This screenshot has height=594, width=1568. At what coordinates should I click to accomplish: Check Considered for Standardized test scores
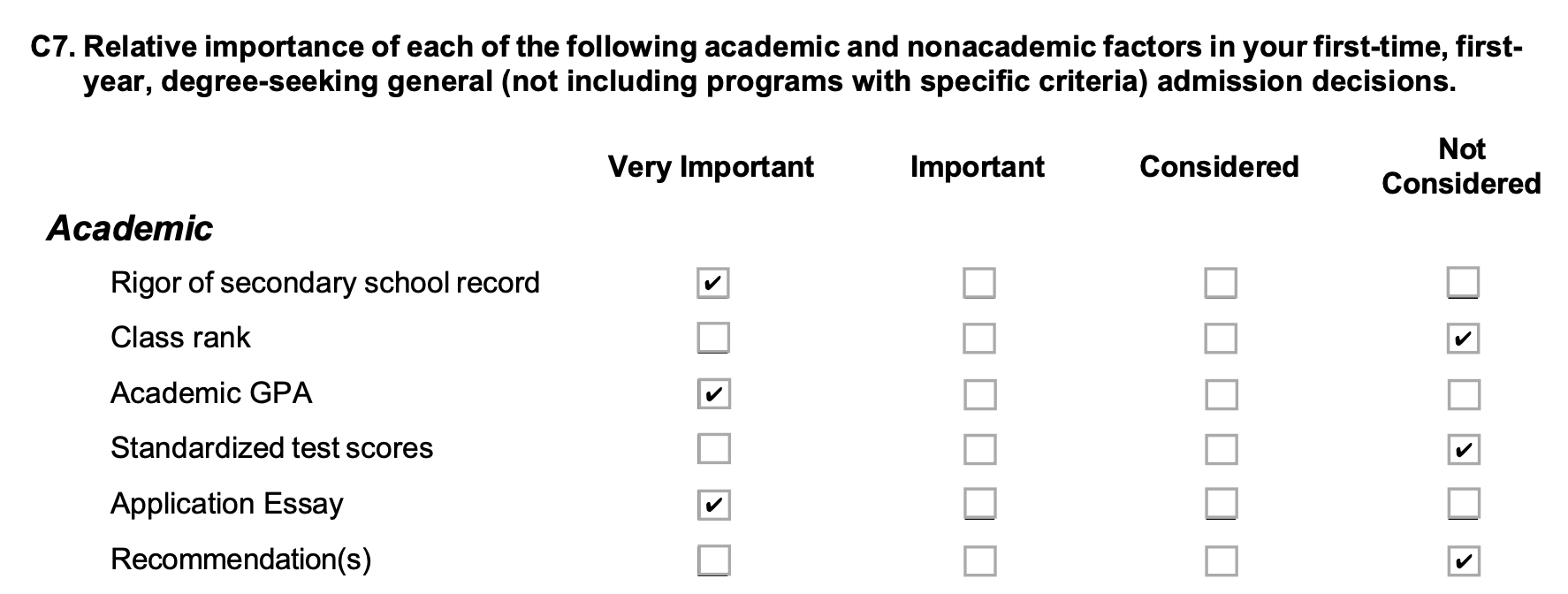tap(1221, 448)
